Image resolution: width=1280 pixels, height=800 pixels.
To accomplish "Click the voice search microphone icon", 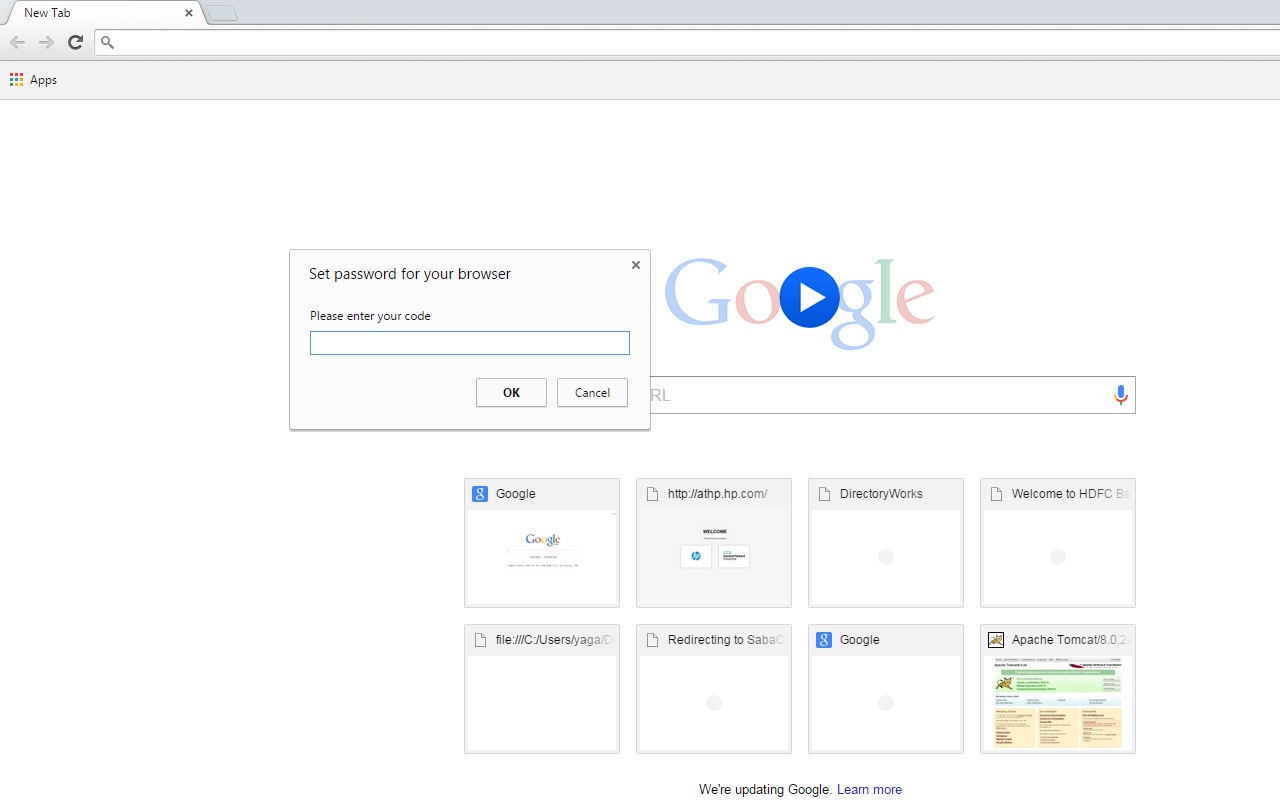I will tap(1120, 394).
